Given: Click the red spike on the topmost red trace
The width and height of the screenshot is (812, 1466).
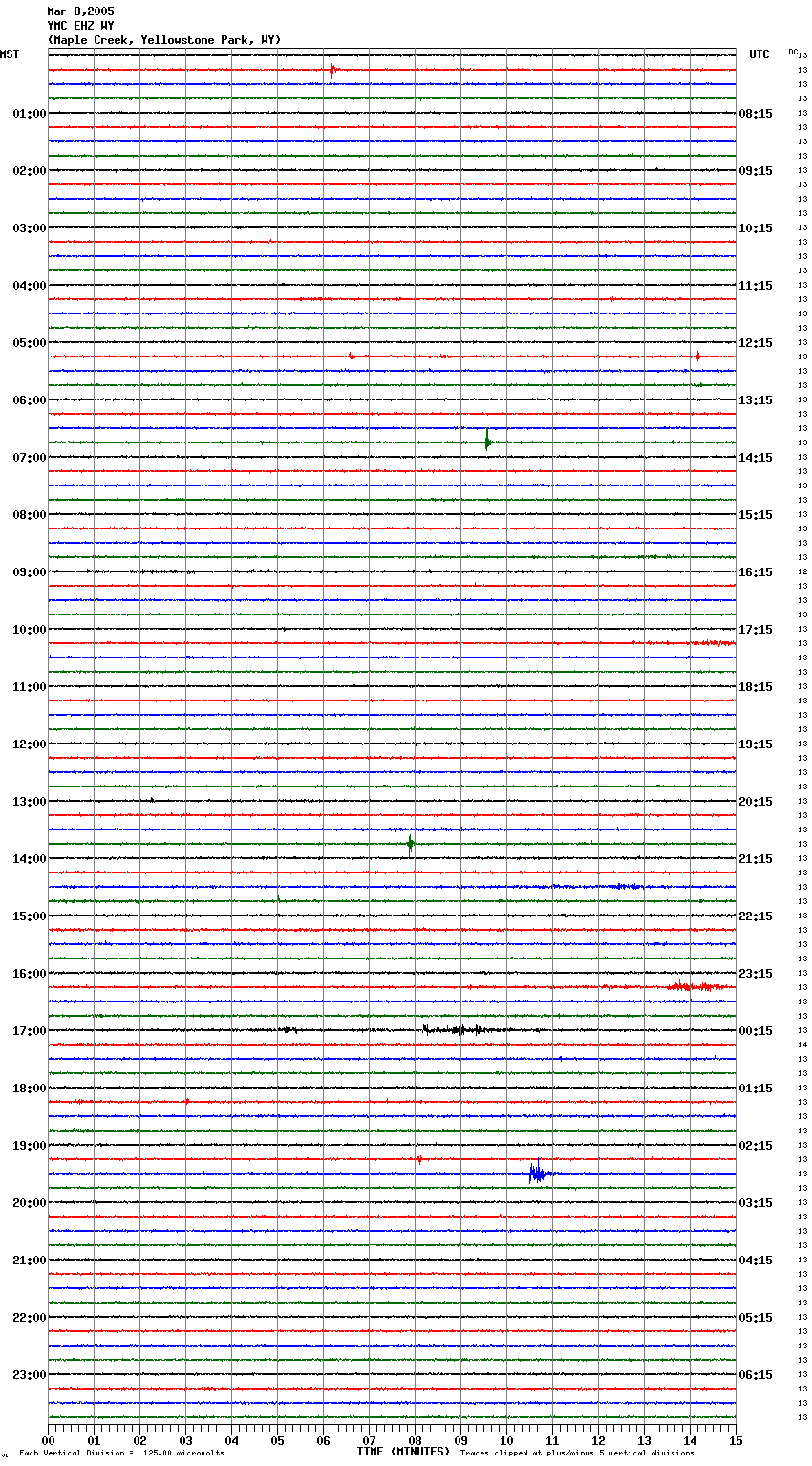Looking at the screenshot, I should coord(332,69).
